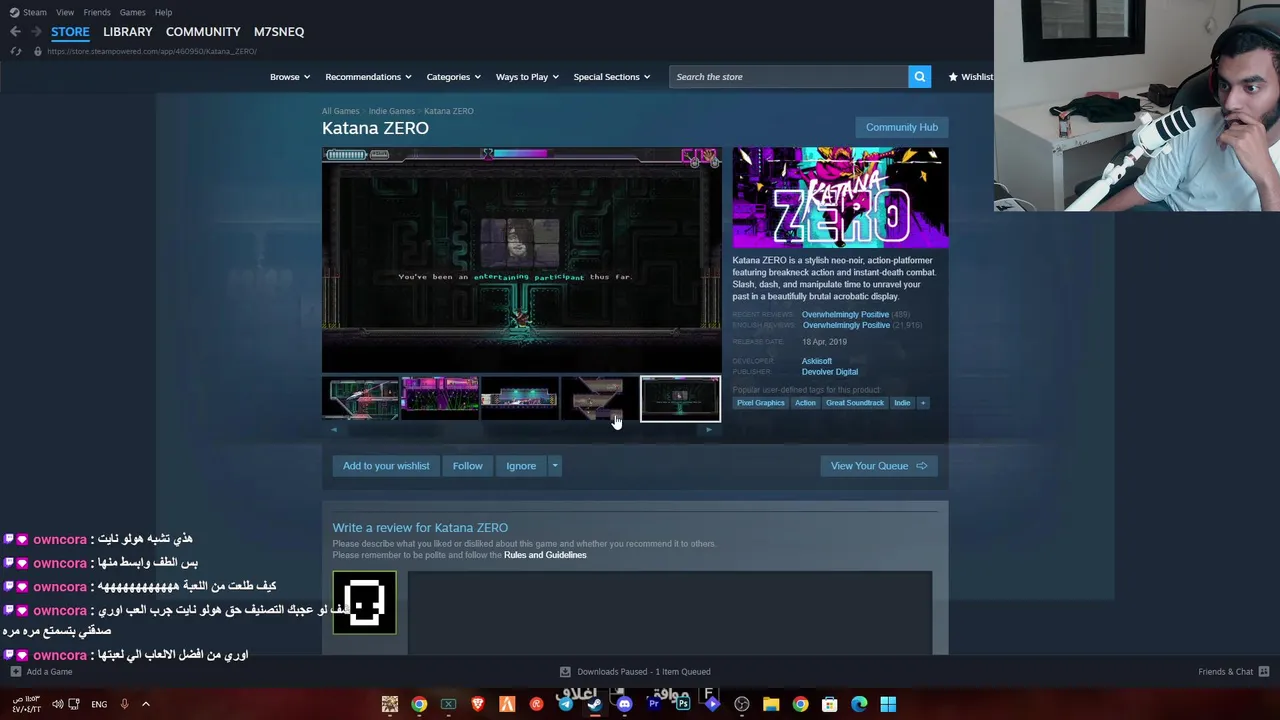Open the M7SNEQ profile tab
1280x720 pixels.
(x=279, y=32)
